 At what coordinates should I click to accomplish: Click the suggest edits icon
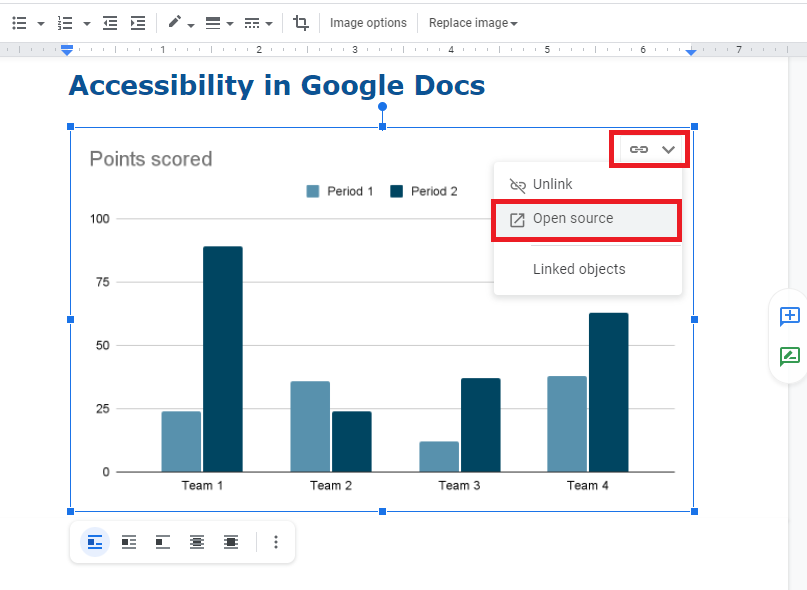pos(789,356)
